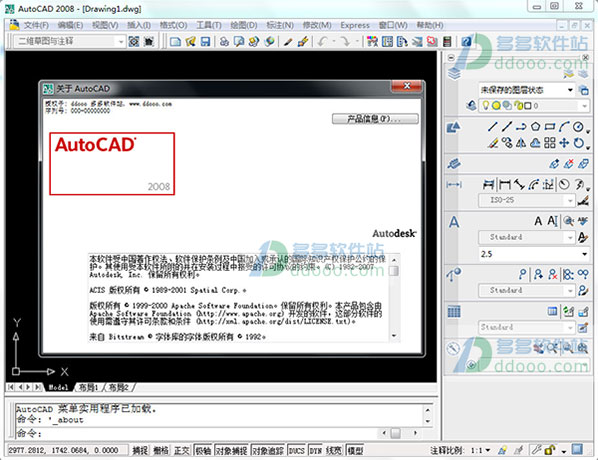Open the 二维草图与注释 workspace dropdown

pyautogui.click(x=70, y=41)
